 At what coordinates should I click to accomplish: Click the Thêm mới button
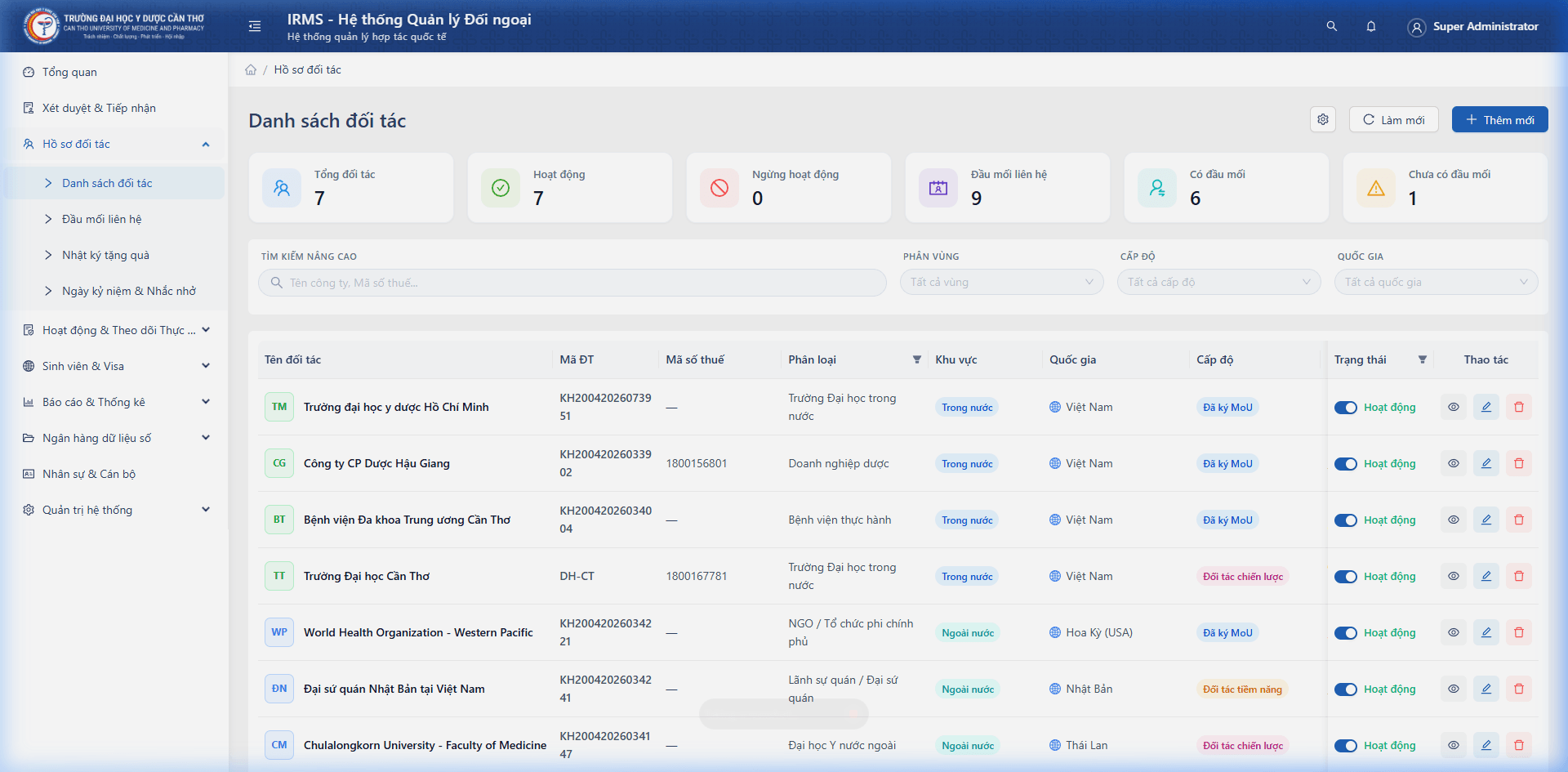(1499, 119)
